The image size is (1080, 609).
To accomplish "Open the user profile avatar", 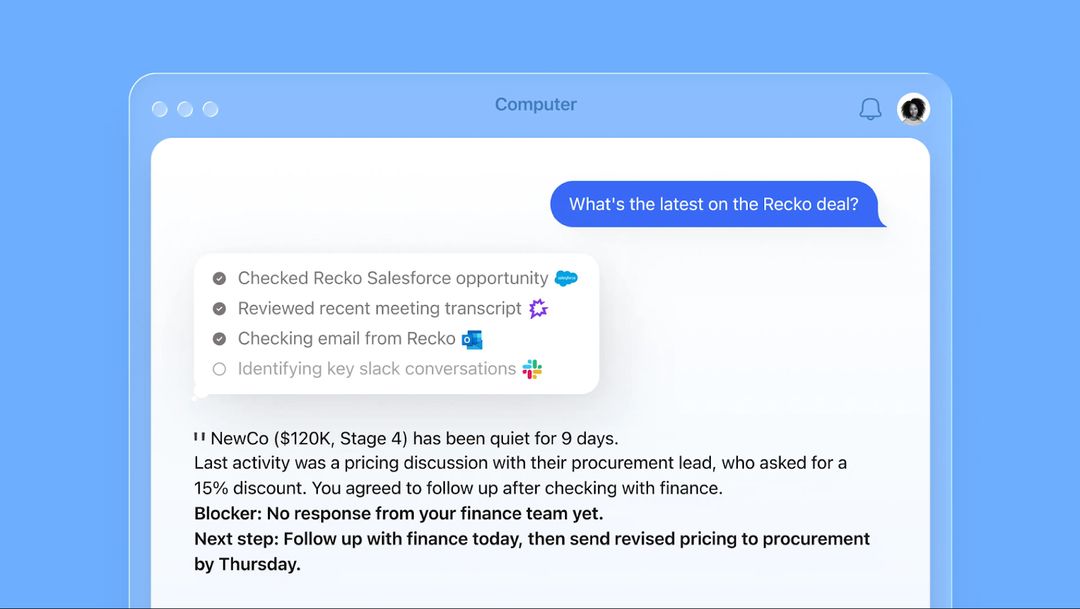I will click(913, 109).
